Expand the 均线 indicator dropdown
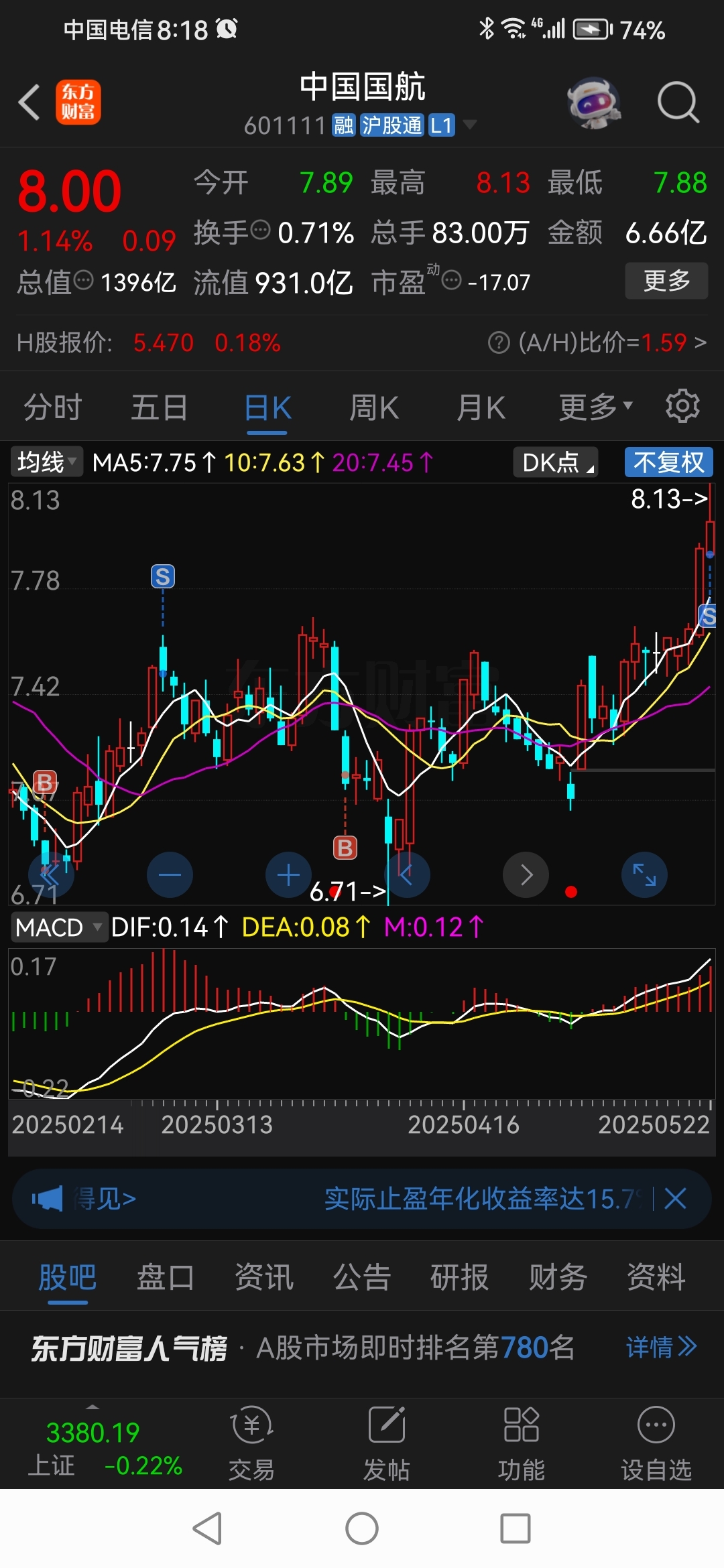Viewport: 724px width, 1568px height. [46, 462]
